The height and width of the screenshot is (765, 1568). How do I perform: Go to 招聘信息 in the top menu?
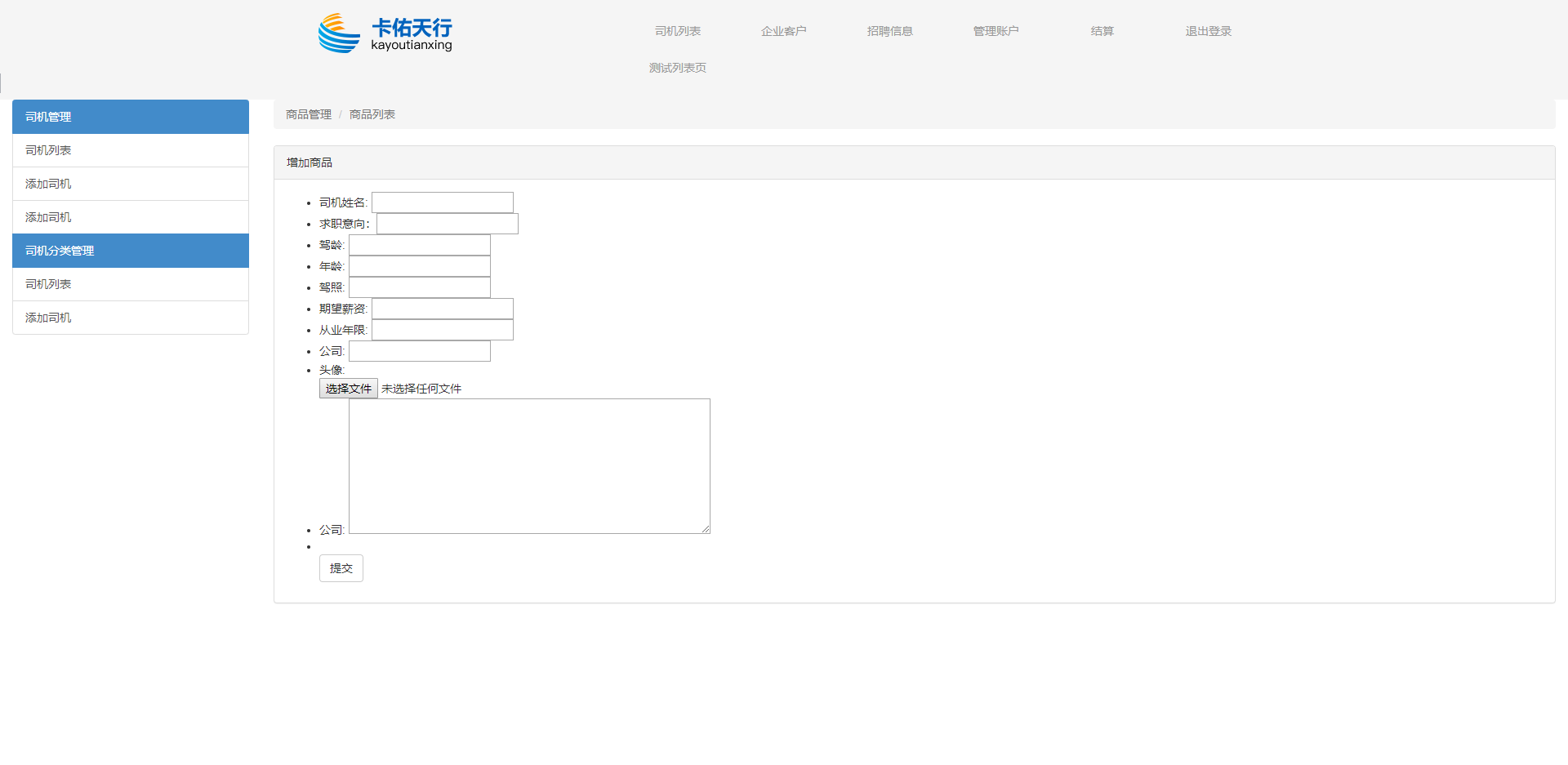[889, 31]
